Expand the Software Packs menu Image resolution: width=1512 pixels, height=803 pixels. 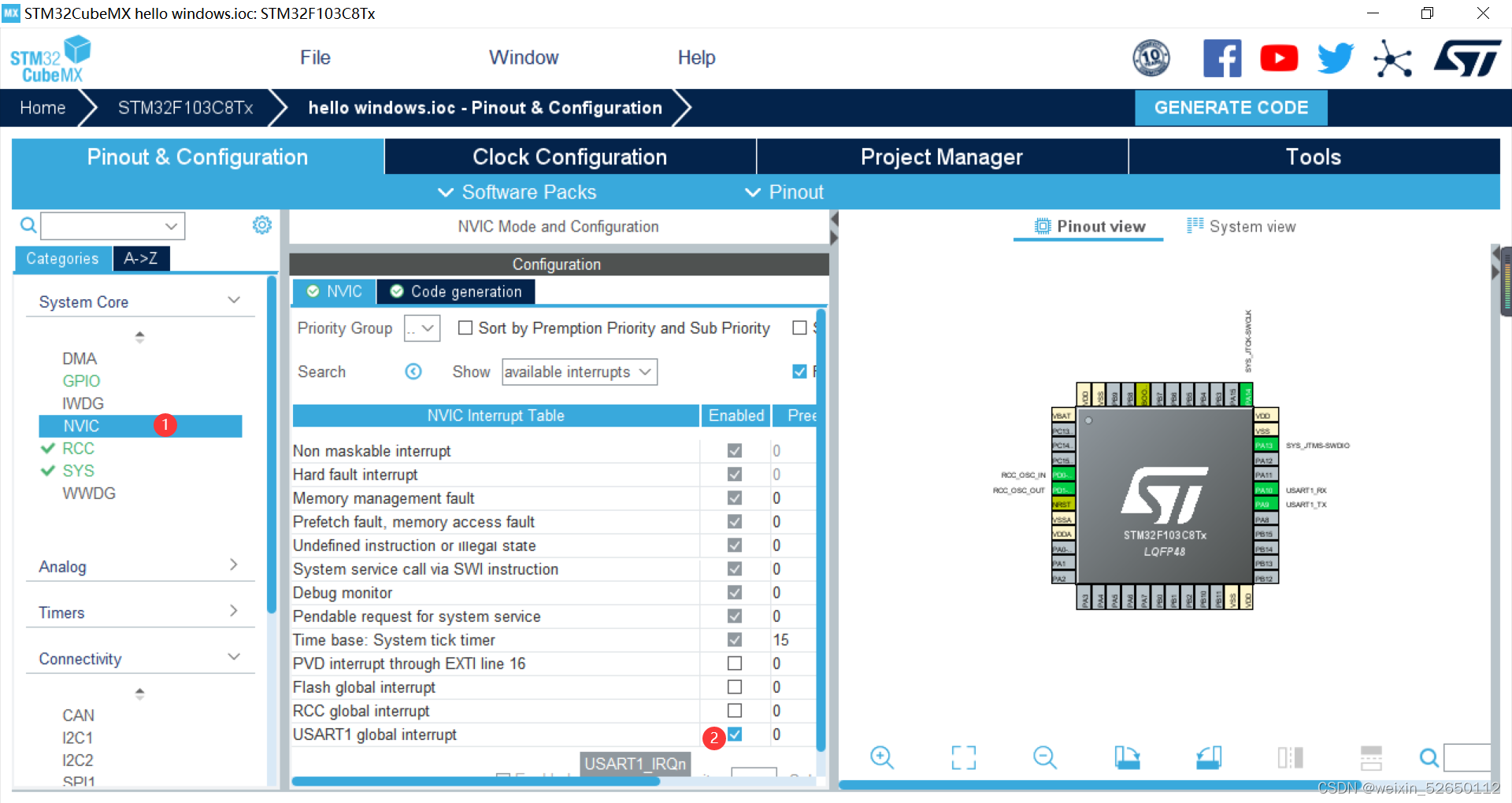pyautogui.click(x=517, y=192)
